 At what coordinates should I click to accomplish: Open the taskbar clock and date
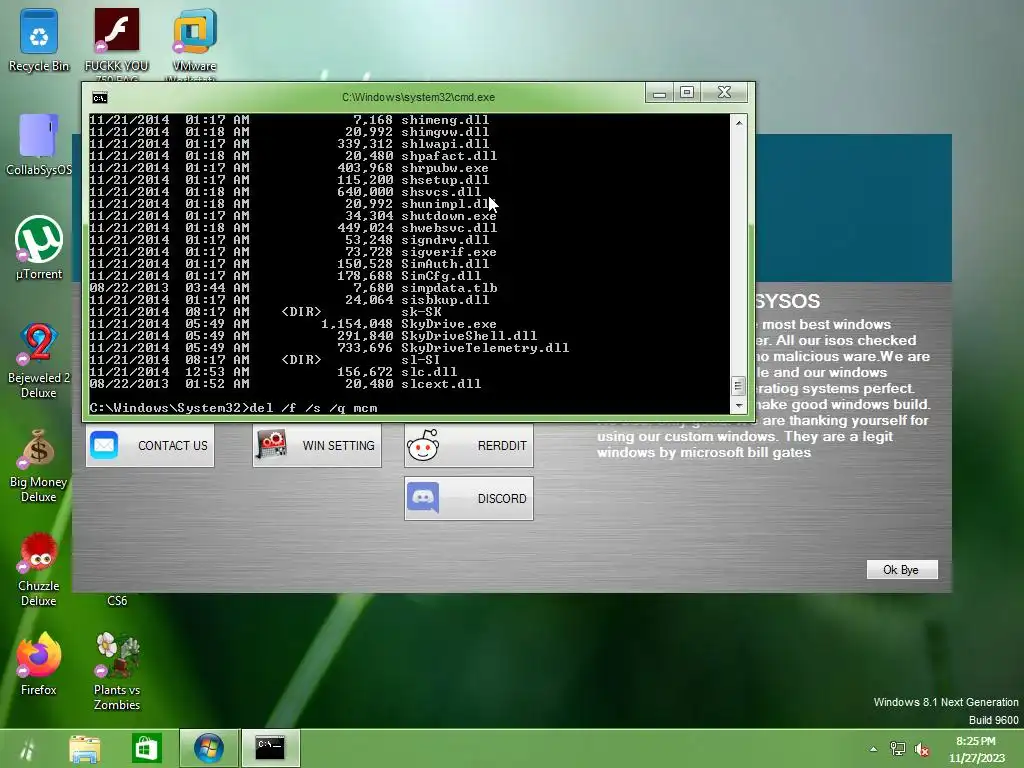pos(976,749)
